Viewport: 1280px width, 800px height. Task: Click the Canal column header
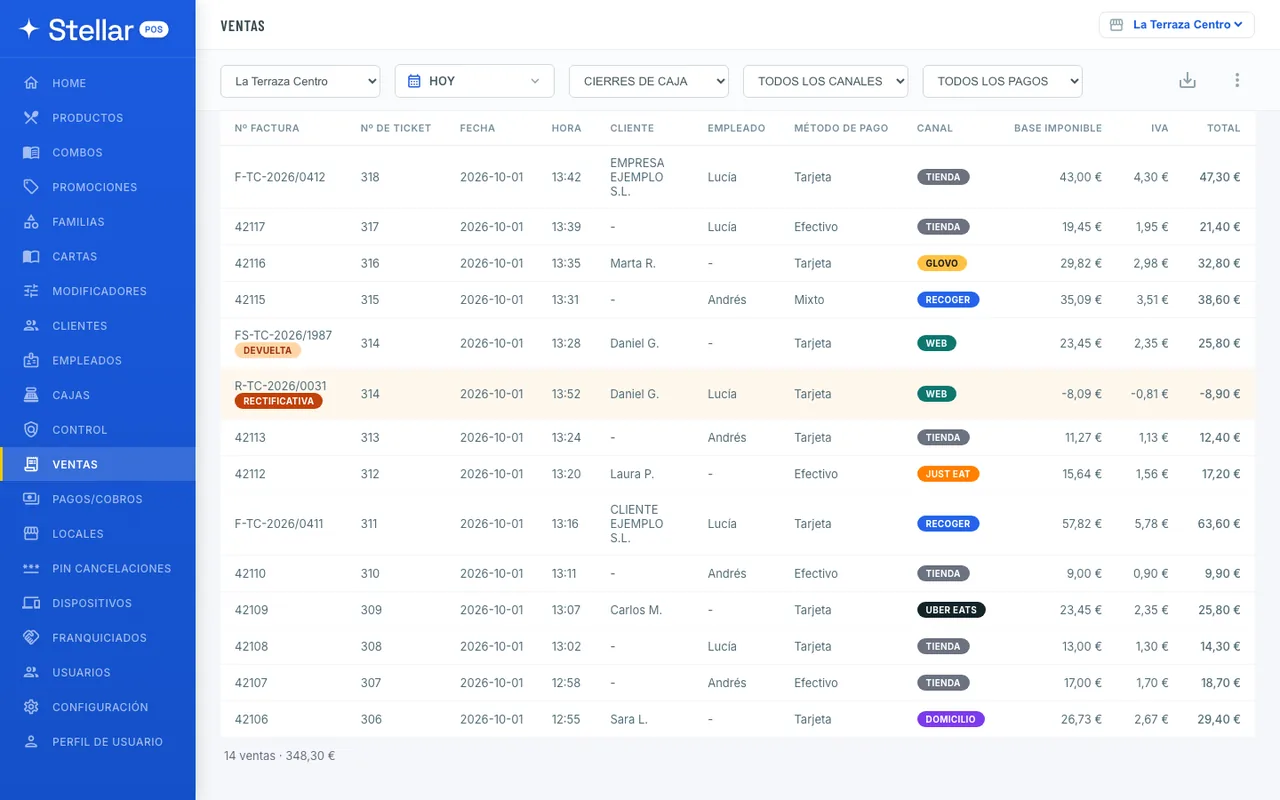coord(935,128)
